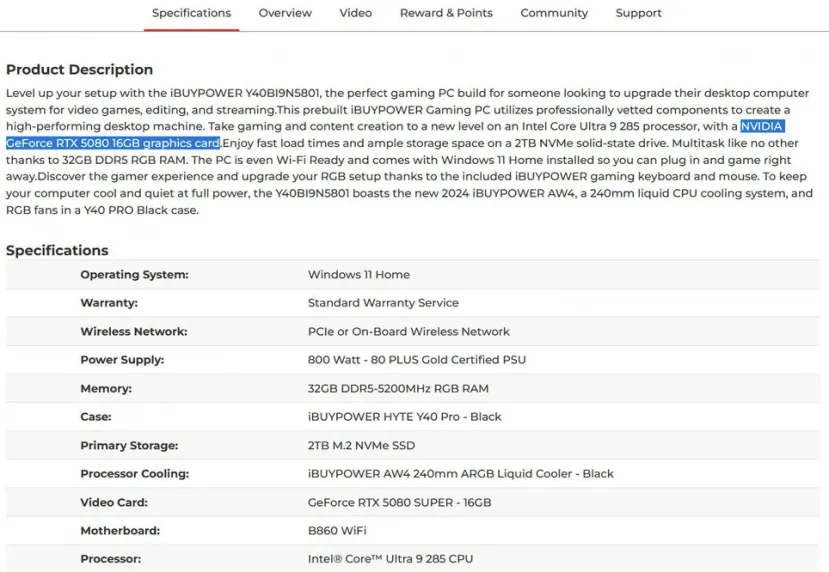Click the 'Primary Storage:' label
This screenshot has height=572, width=829.
tap(129, 446)
